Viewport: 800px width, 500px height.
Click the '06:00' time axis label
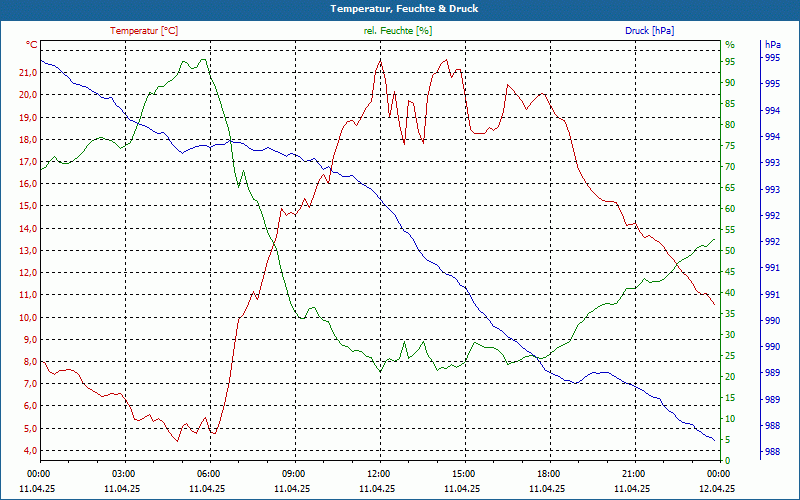[209, 473]
